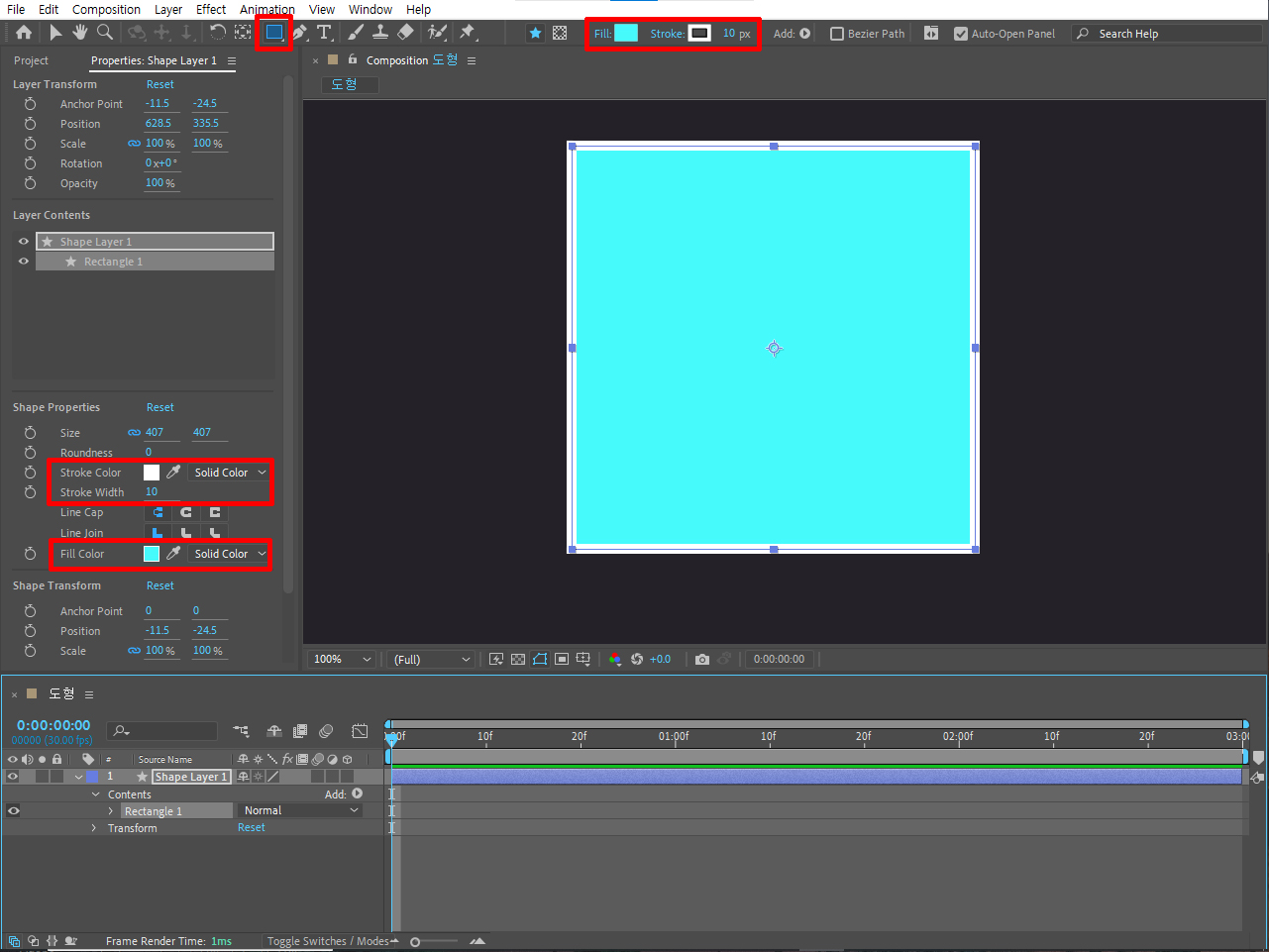Open Show Channel and color management icon
The height and width of the screenshot is (952, 1269).
pos(615,659)
